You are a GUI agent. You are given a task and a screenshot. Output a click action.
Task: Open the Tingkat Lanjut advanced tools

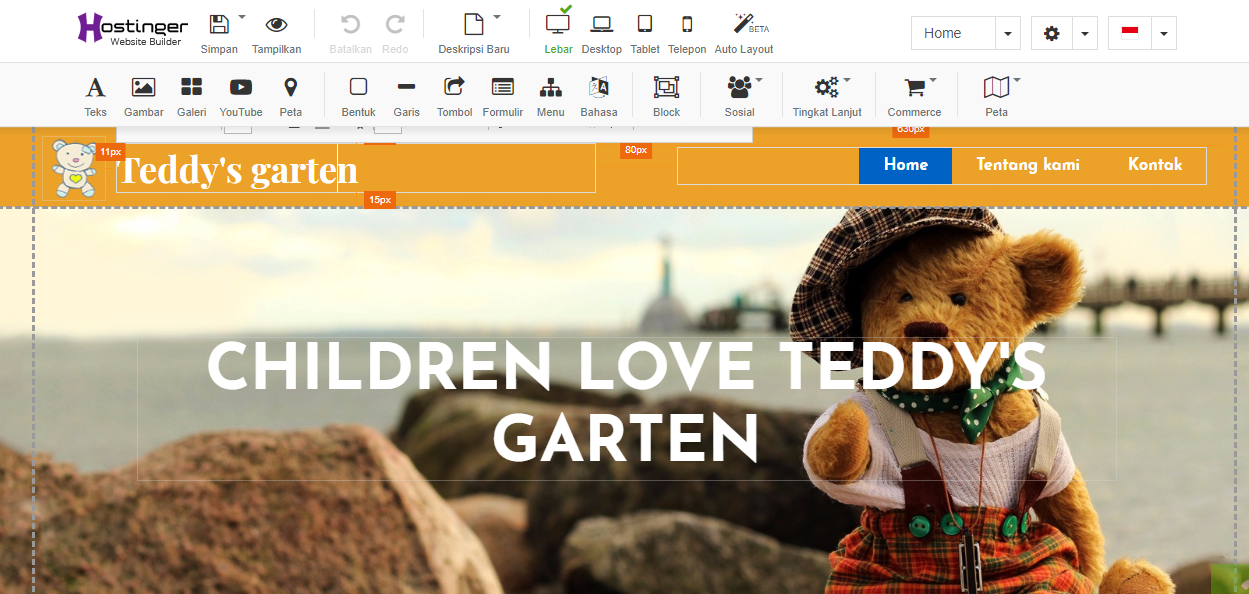click(x=827, y=96)
